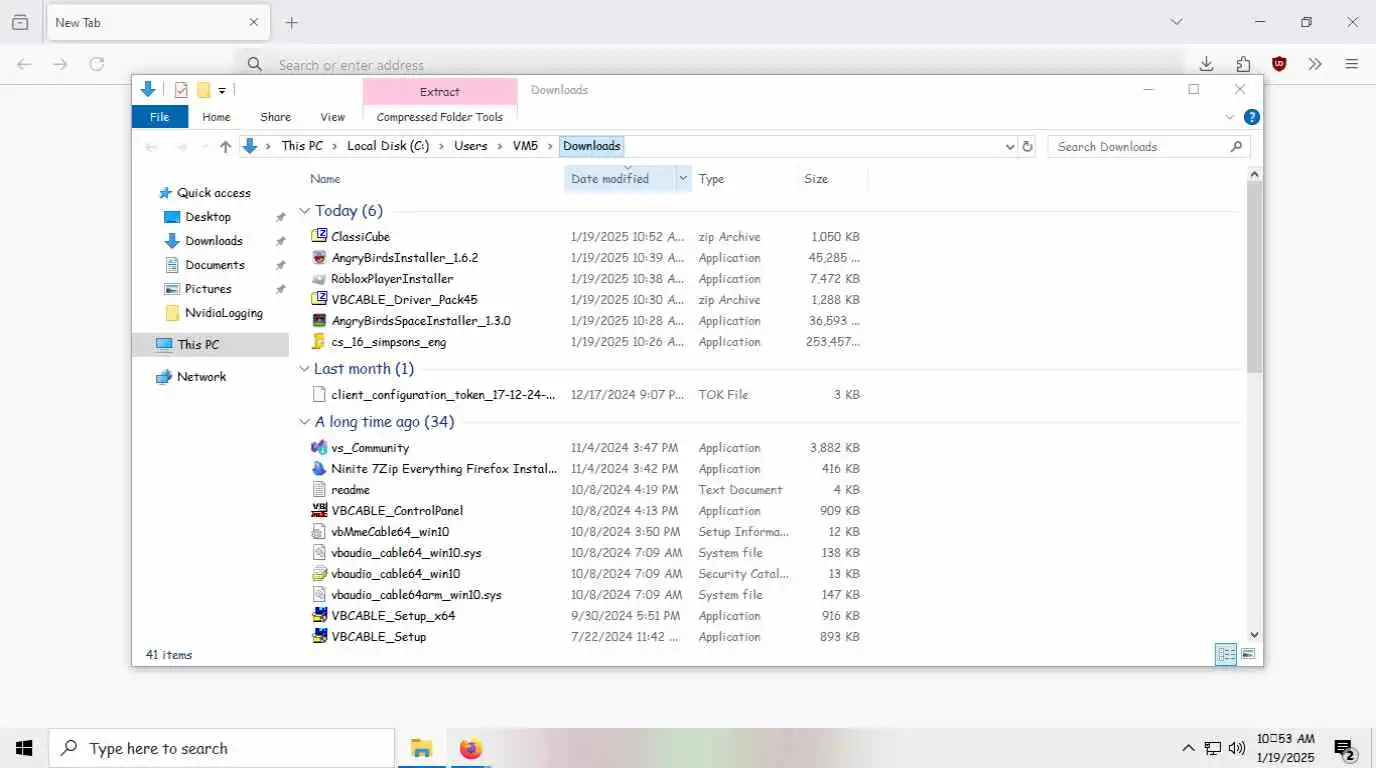
Task: Go up one folder level arrow
Action: tap(225, 146)
